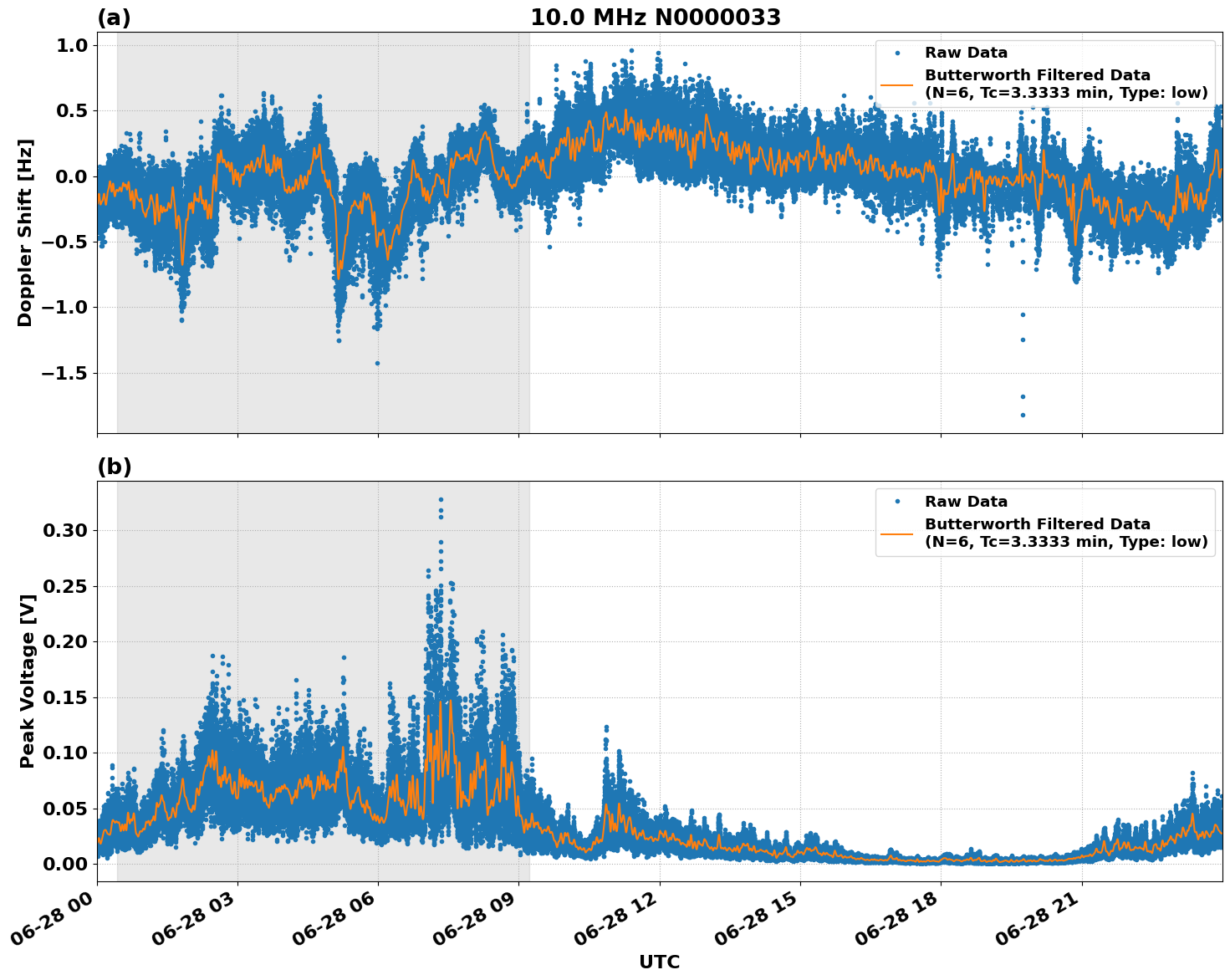Screen dimensions: 1230x980
Task: Select the panel label (b)
Action: point(114,466)
